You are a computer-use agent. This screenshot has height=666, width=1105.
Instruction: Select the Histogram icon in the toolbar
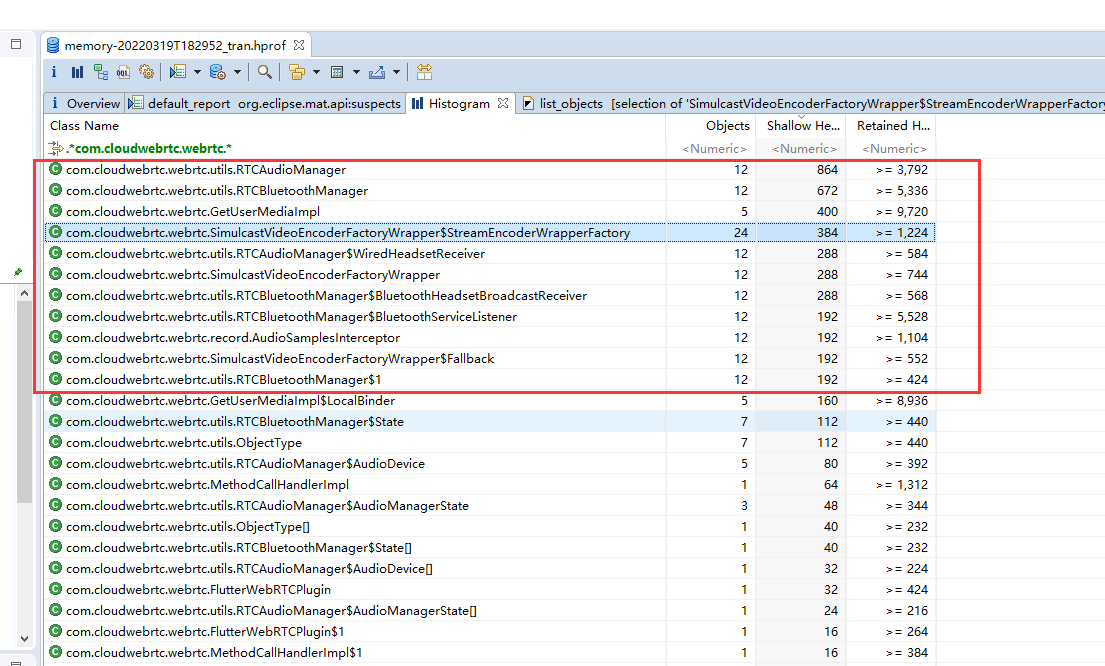(x=77, y=71)
